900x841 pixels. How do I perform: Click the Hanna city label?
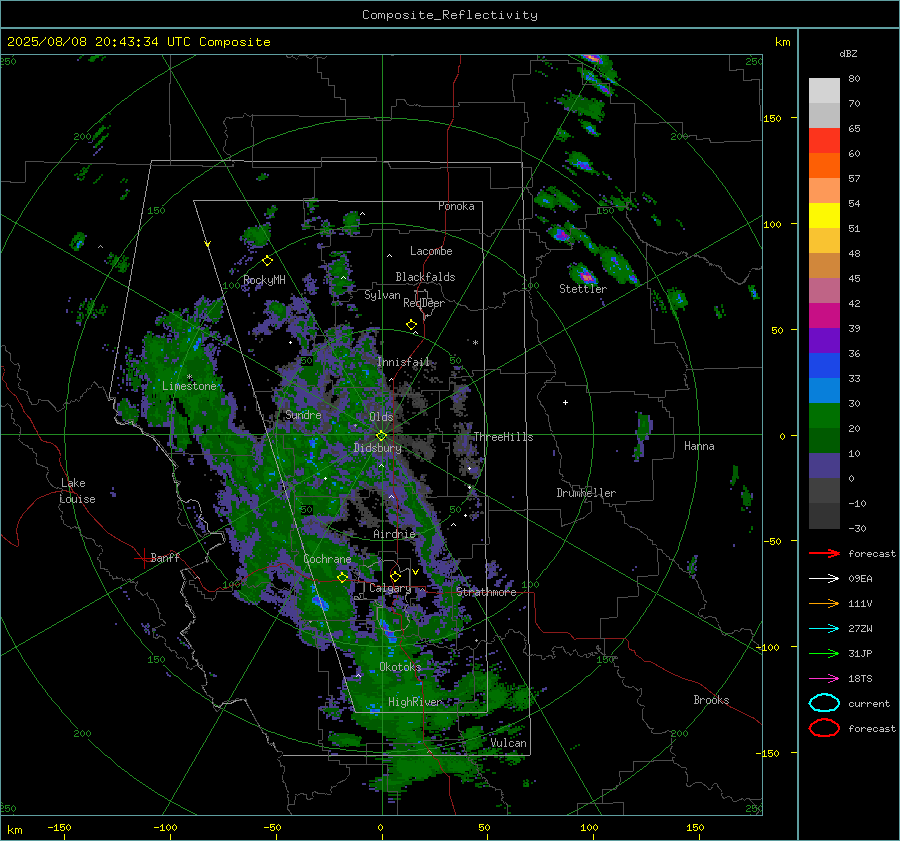point(699,446)
